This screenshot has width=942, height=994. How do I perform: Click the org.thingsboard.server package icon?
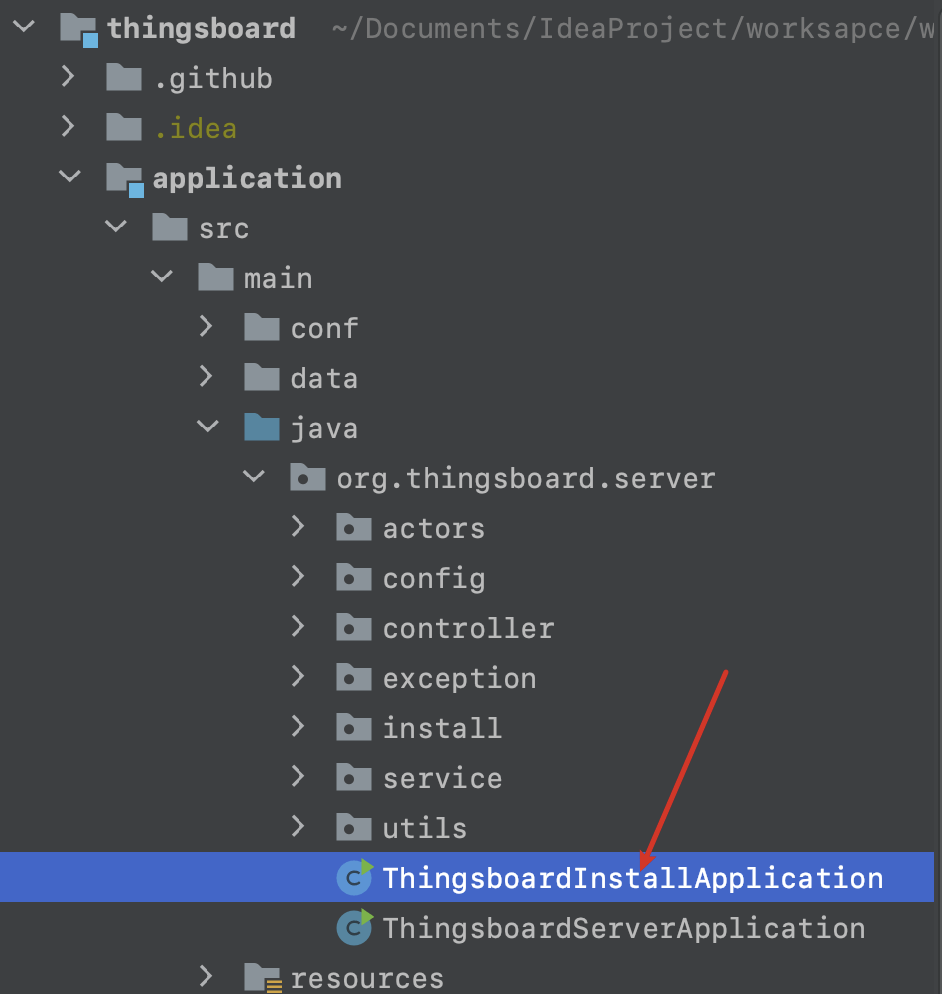307,477
